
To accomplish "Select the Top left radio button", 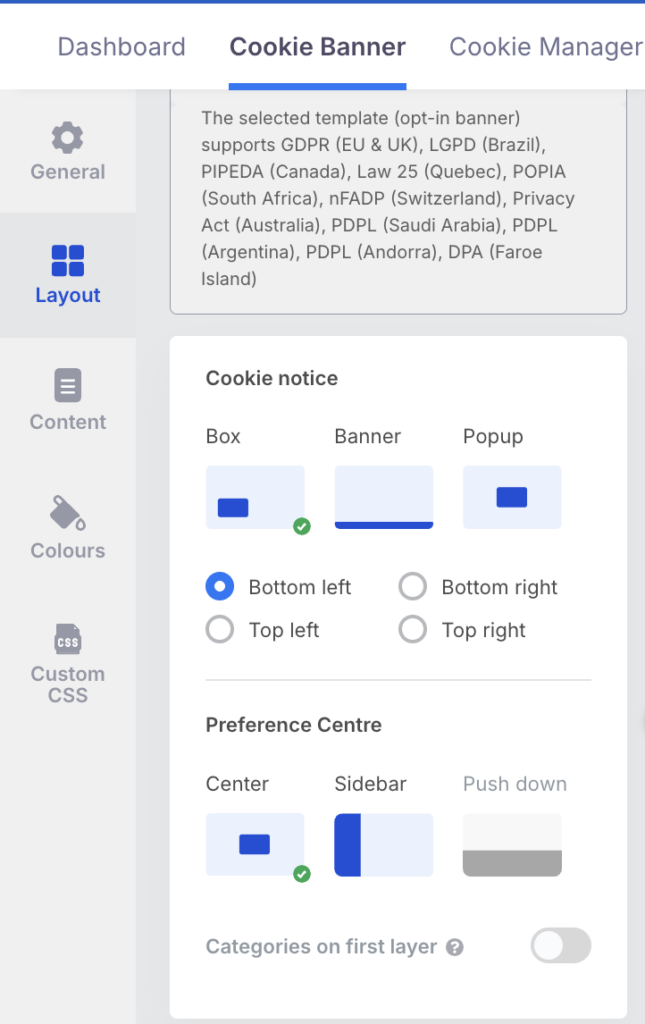I will click(220, 630).
